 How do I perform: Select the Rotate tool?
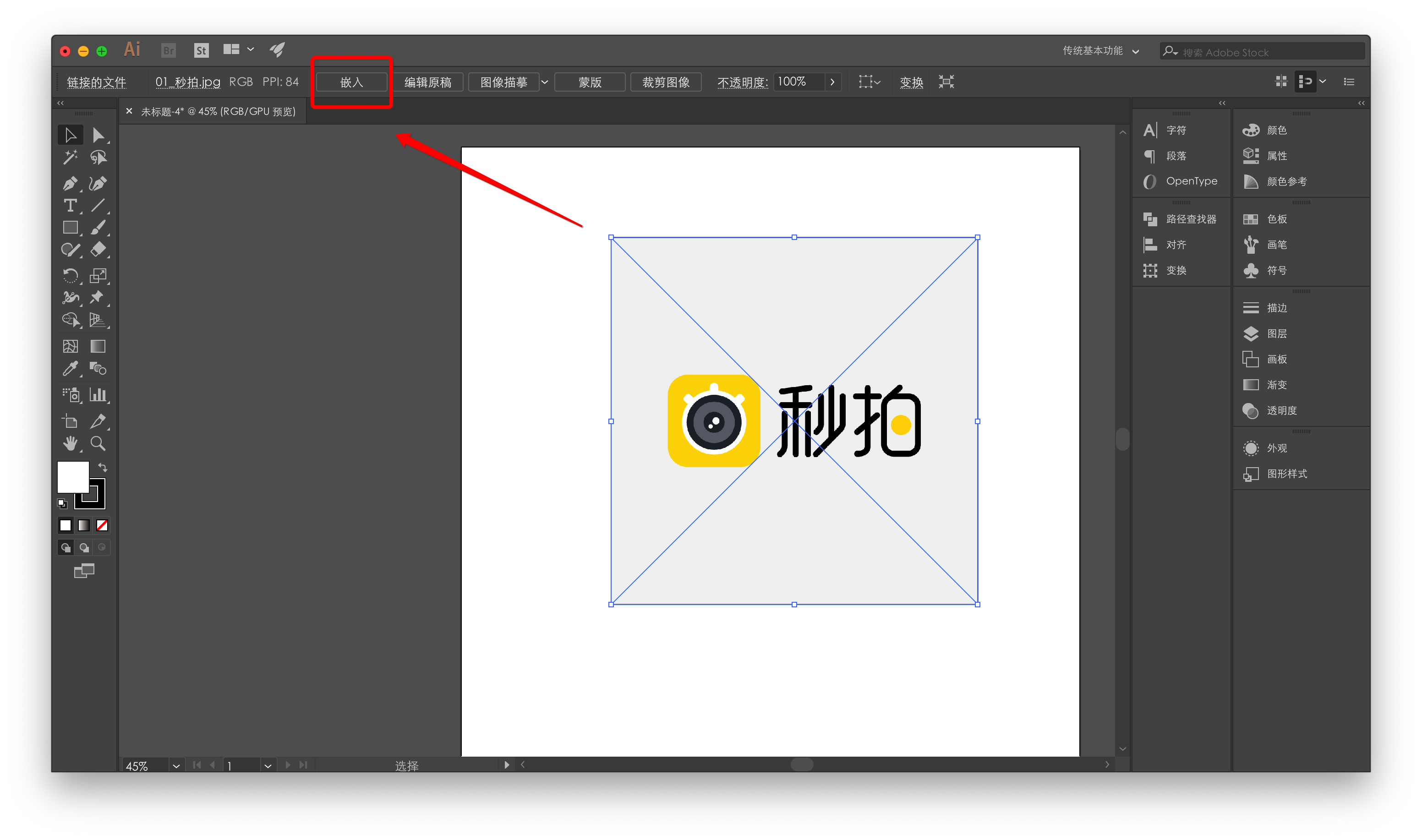pyautogui.click(x=70, y=276)
